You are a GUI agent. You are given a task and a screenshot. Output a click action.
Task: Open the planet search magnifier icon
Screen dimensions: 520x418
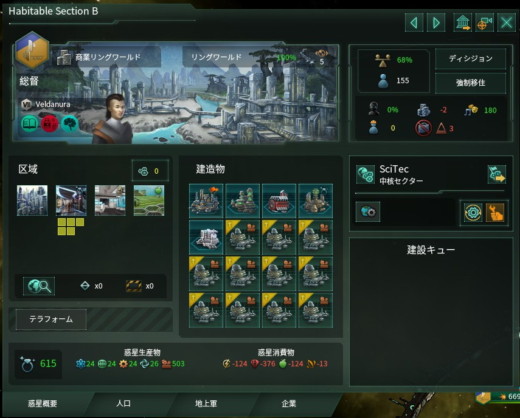coord(39,286)
